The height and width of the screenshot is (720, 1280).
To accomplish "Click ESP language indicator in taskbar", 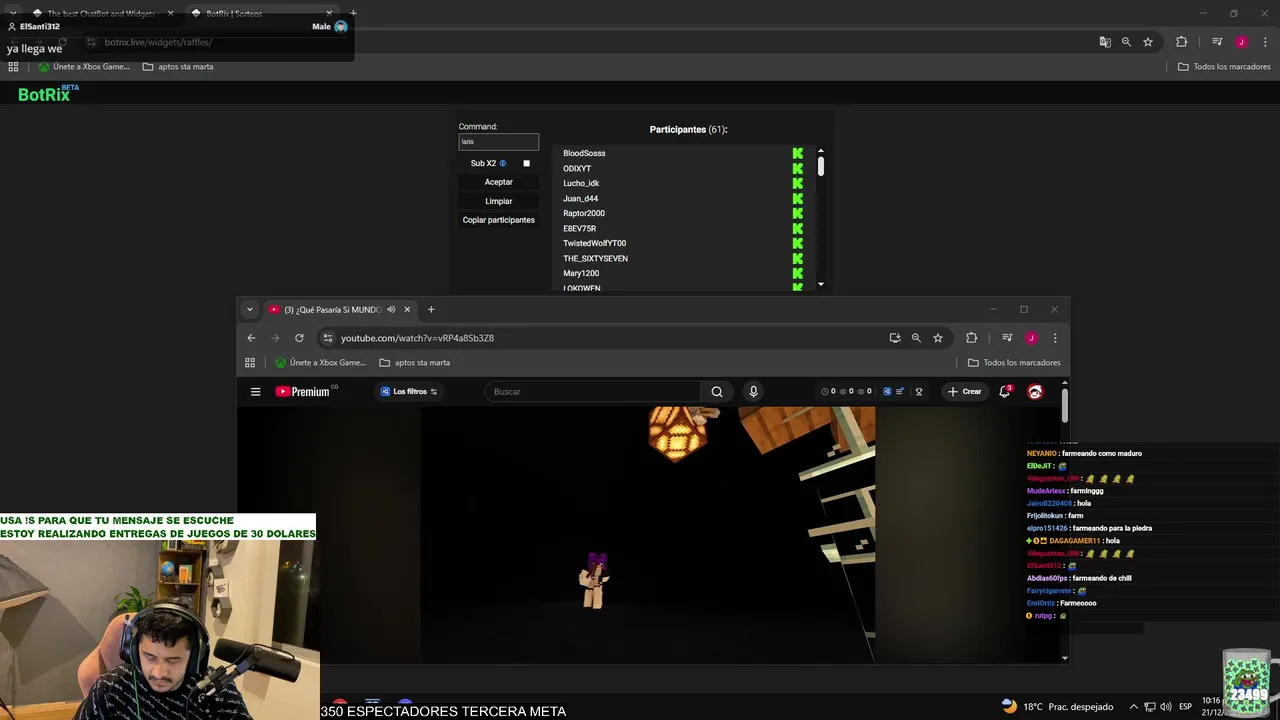I will pos(1185,707).
